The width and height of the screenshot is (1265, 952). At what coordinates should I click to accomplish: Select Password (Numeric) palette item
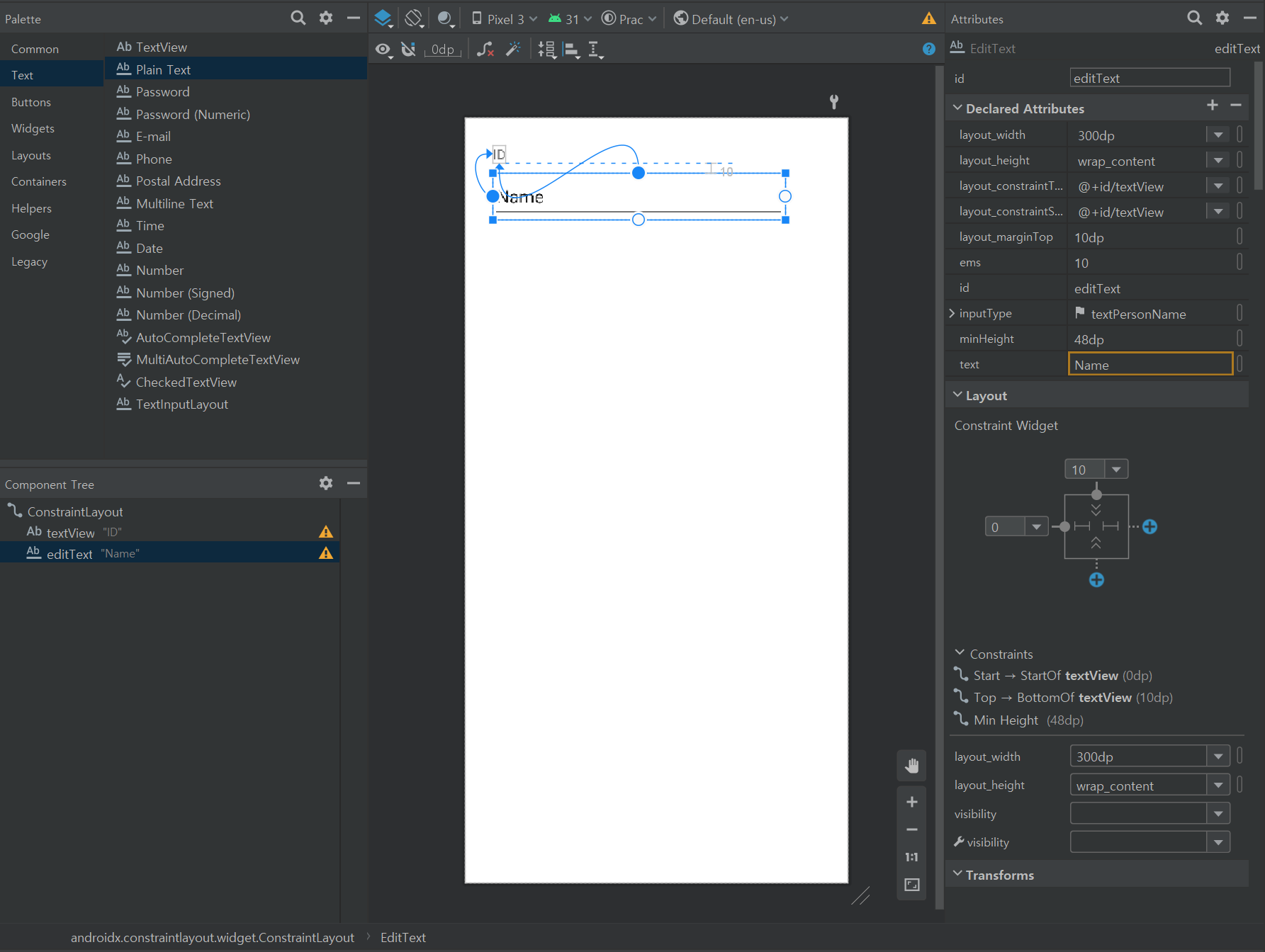click(236, 114)
